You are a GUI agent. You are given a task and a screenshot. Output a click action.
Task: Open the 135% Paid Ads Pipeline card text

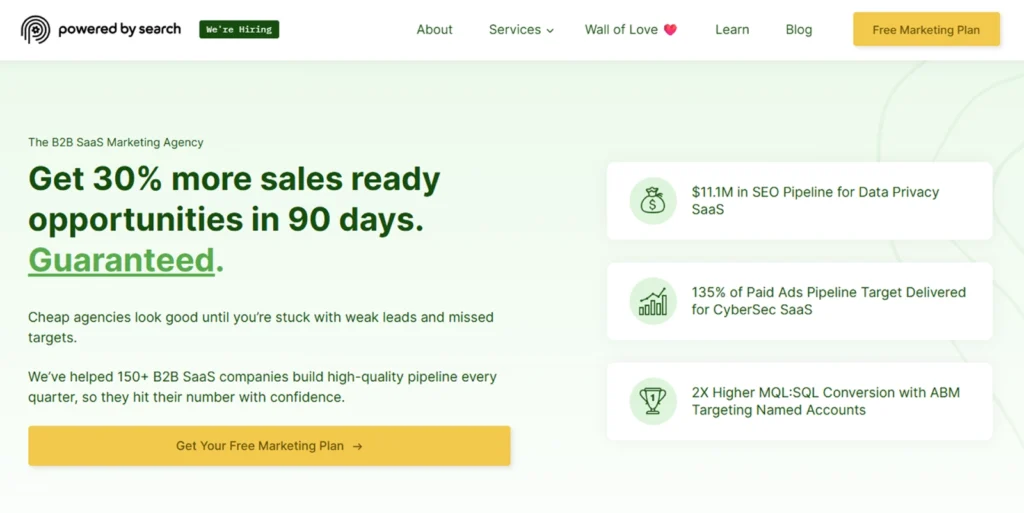(828, 301)
